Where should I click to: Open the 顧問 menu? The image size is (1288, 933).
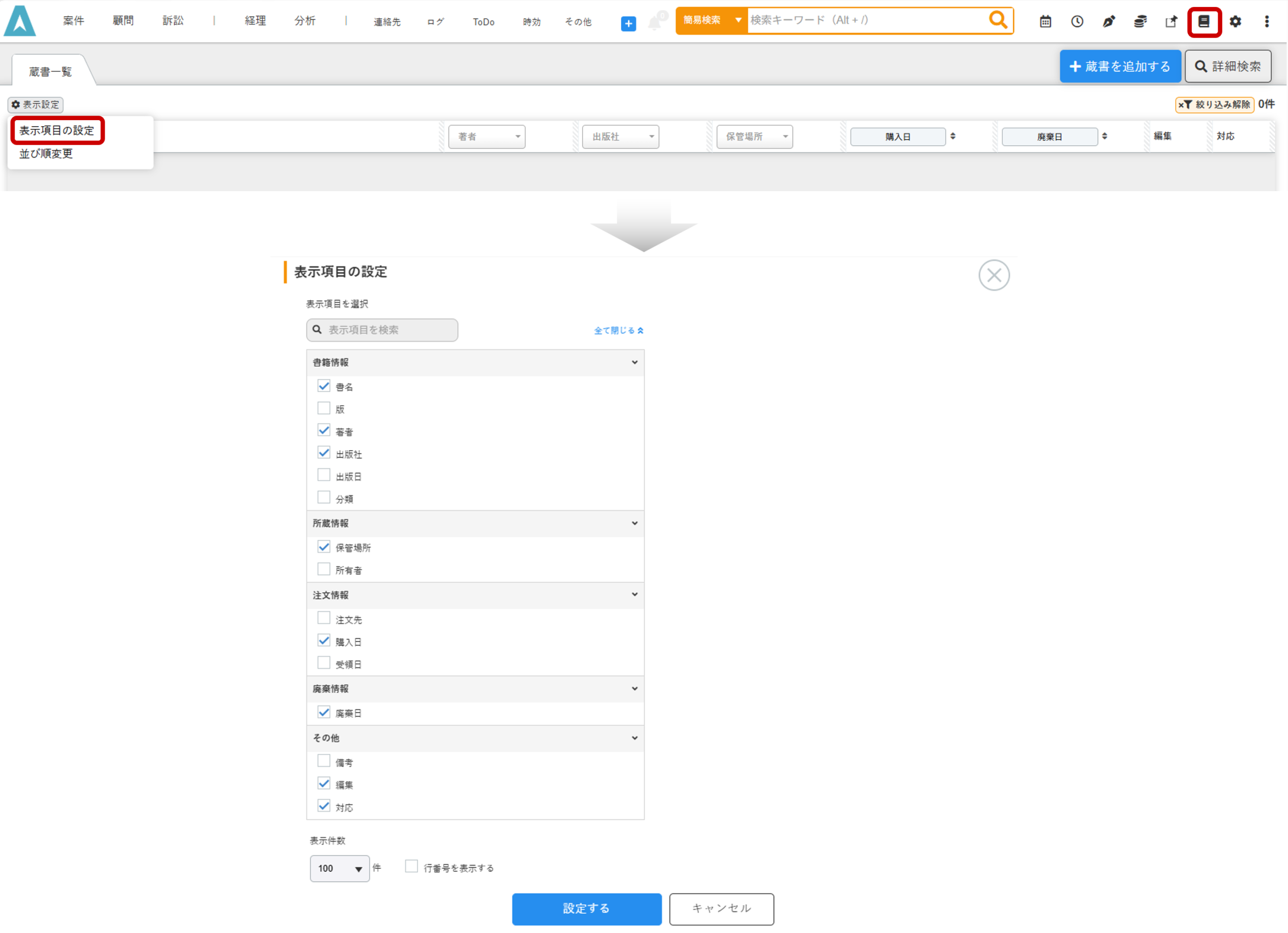[x=123, y=21]
